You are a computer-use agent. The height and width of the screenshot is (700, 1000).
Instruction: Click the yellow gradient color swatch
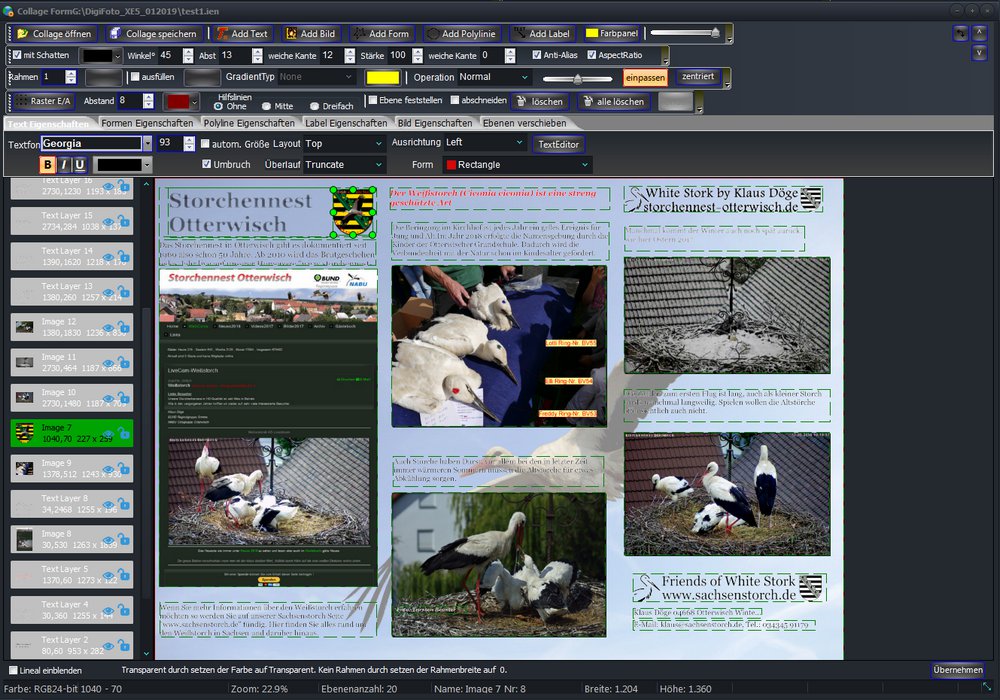click(x=382, y=77)
